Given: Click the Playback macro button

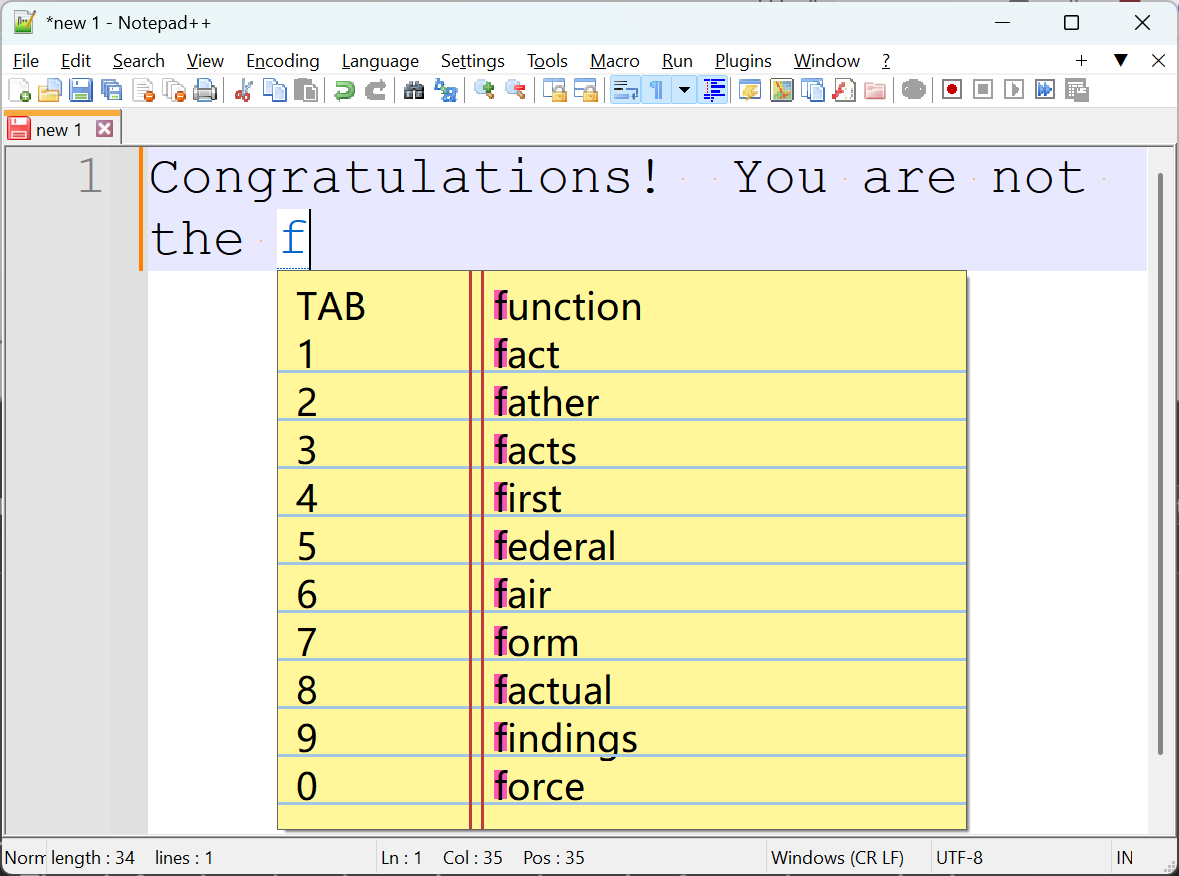Looking at the screenshot, I should click(x=1014, y=90).
